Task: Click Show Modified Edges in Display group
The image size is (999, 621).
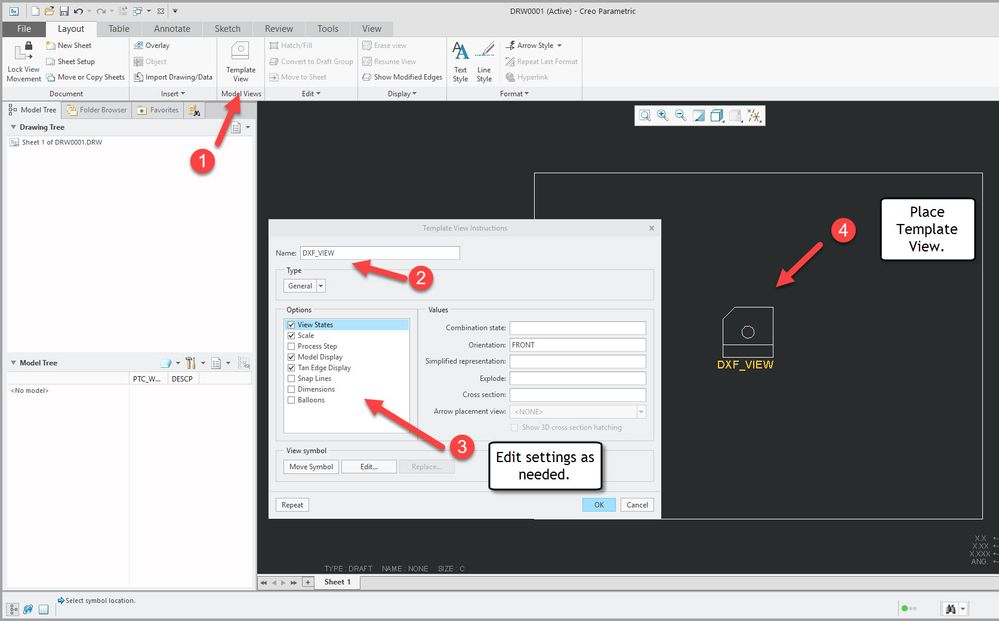Action: 402,77
